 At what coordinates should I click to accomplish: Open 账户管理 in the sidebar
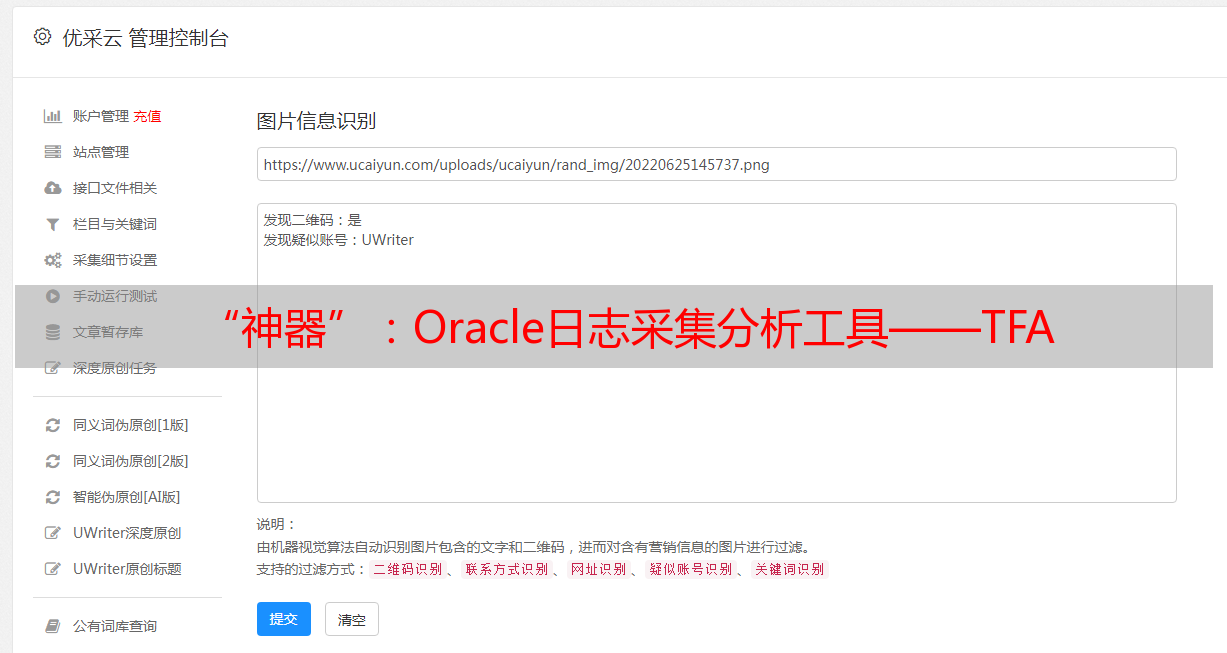pyautogui.click(x=101, y=116)
